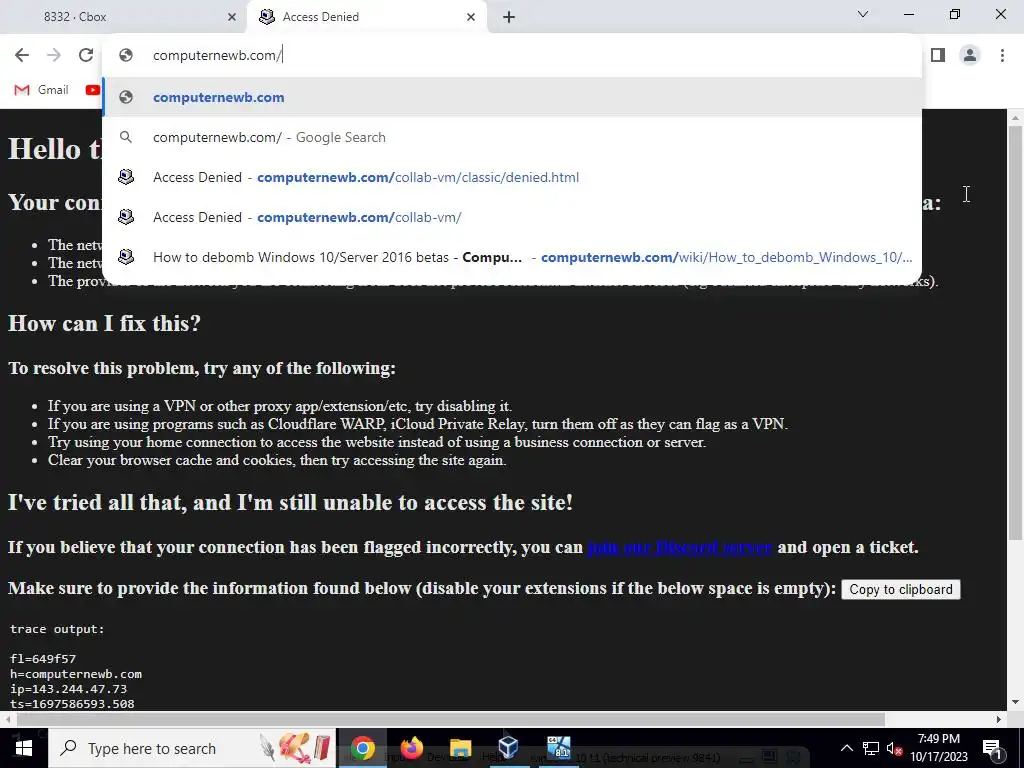
Task: Click the join our Discord server link
Action: click(680, 547)
